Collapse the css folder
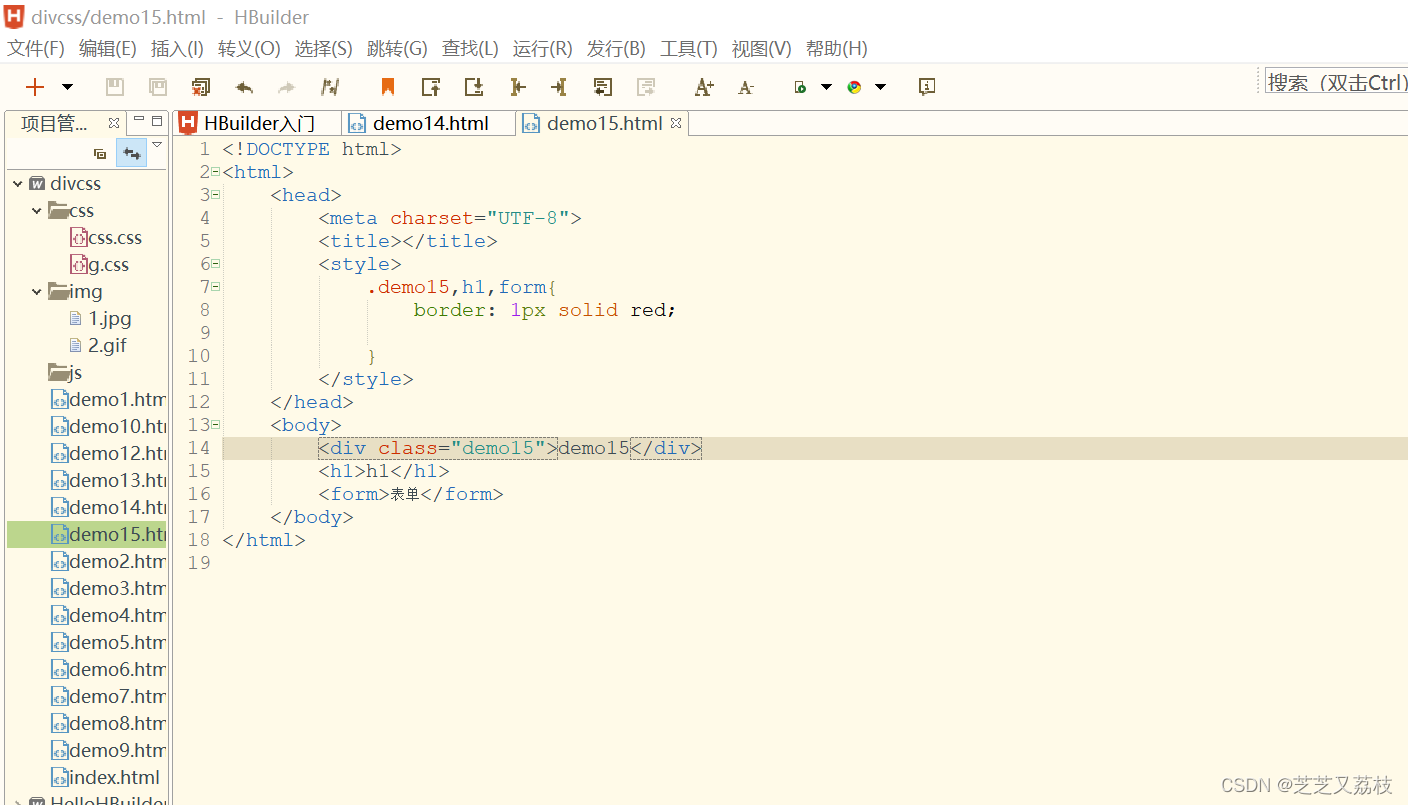1408x805 pixels. coord(37,211)
